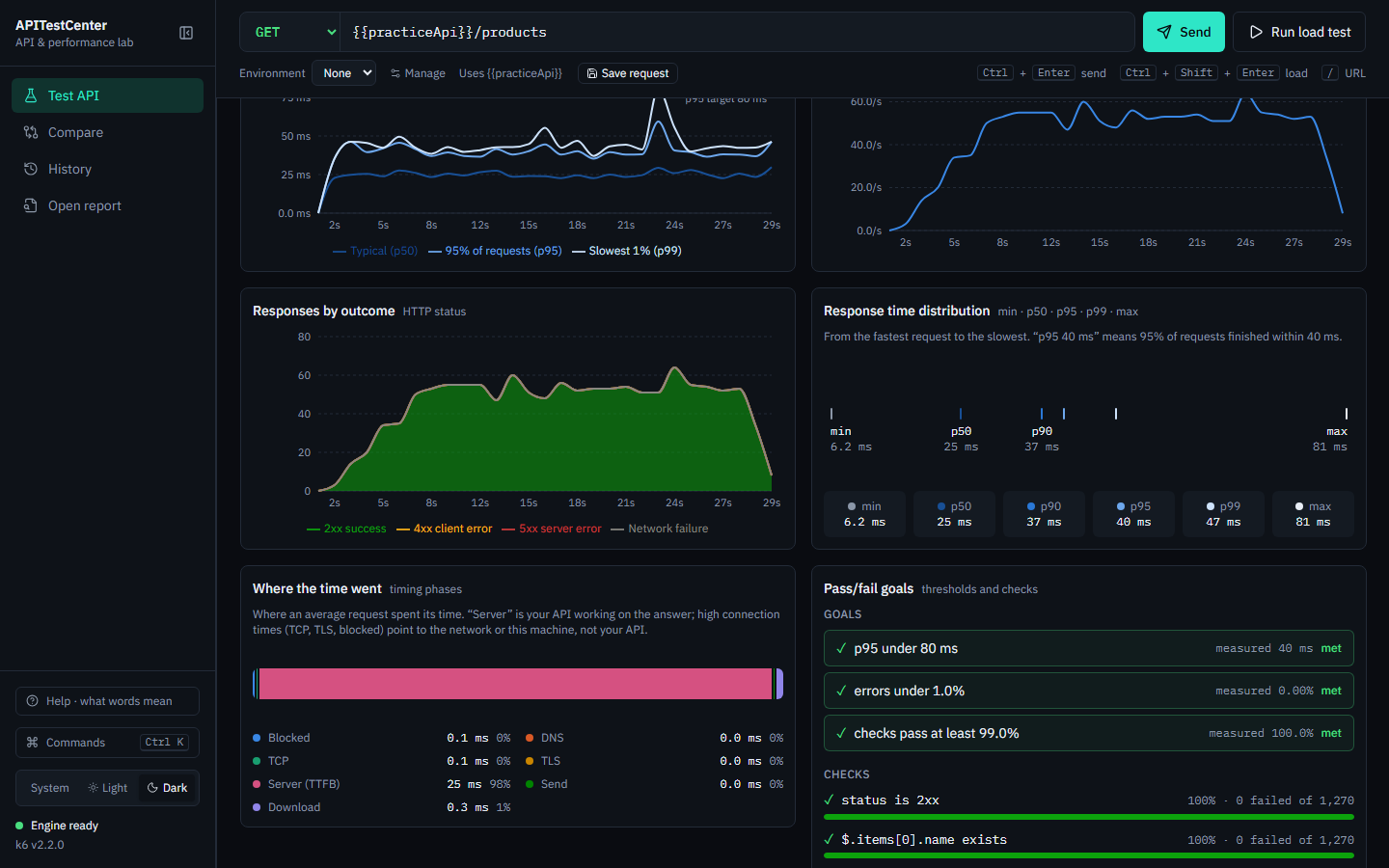Toggle the Slowest 1% (p99) series

(627, 251)
